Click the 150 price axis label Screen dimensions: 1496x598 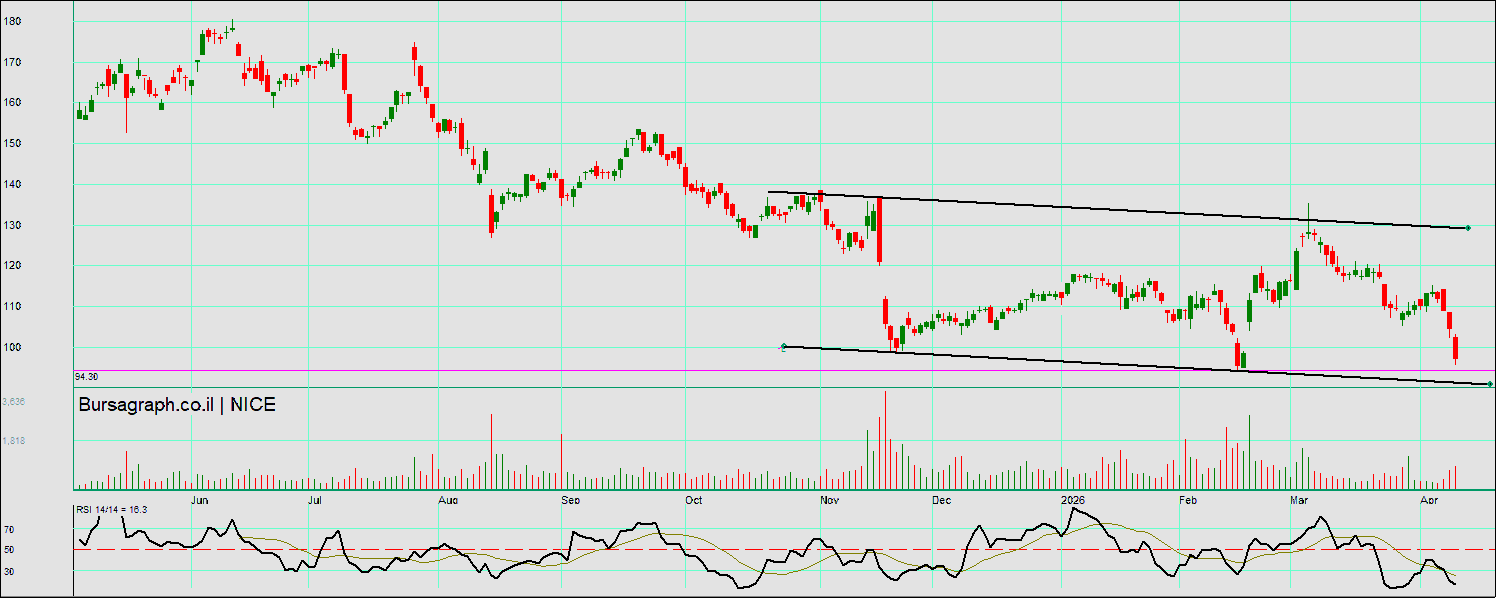pos(12,143)
